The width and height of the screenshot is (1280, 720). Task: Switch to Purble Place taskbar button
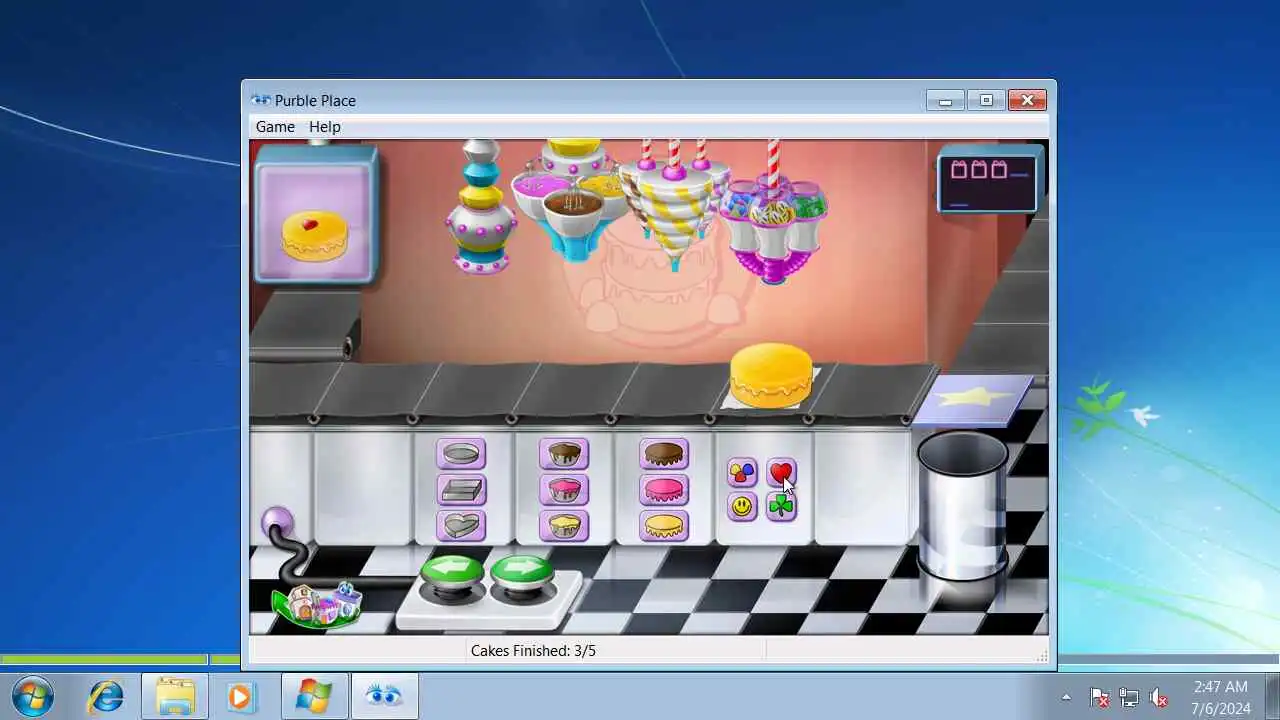[385, 696]
